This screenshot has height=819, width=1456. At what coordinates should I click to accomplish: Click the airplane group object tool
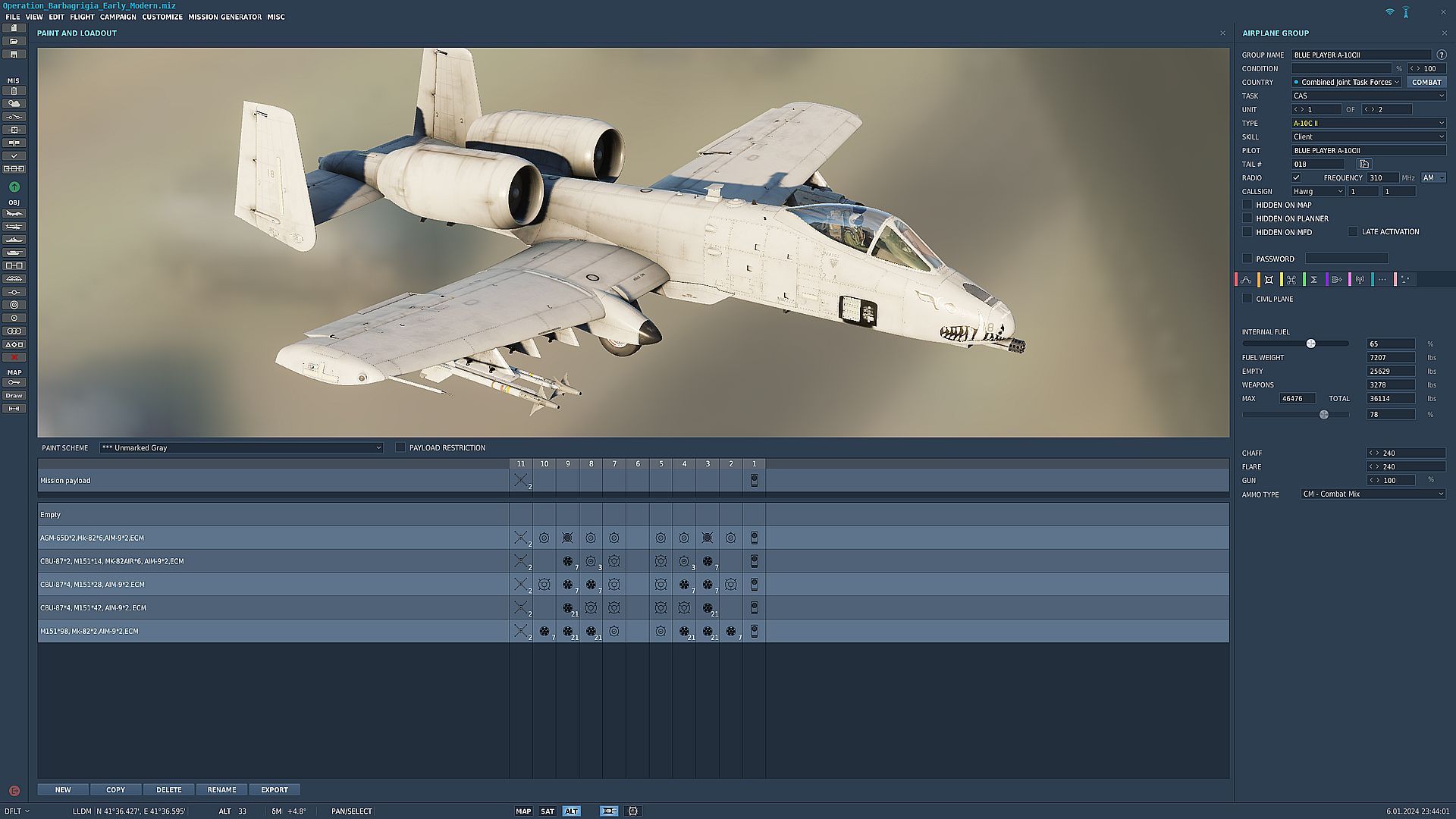(14, 214)
